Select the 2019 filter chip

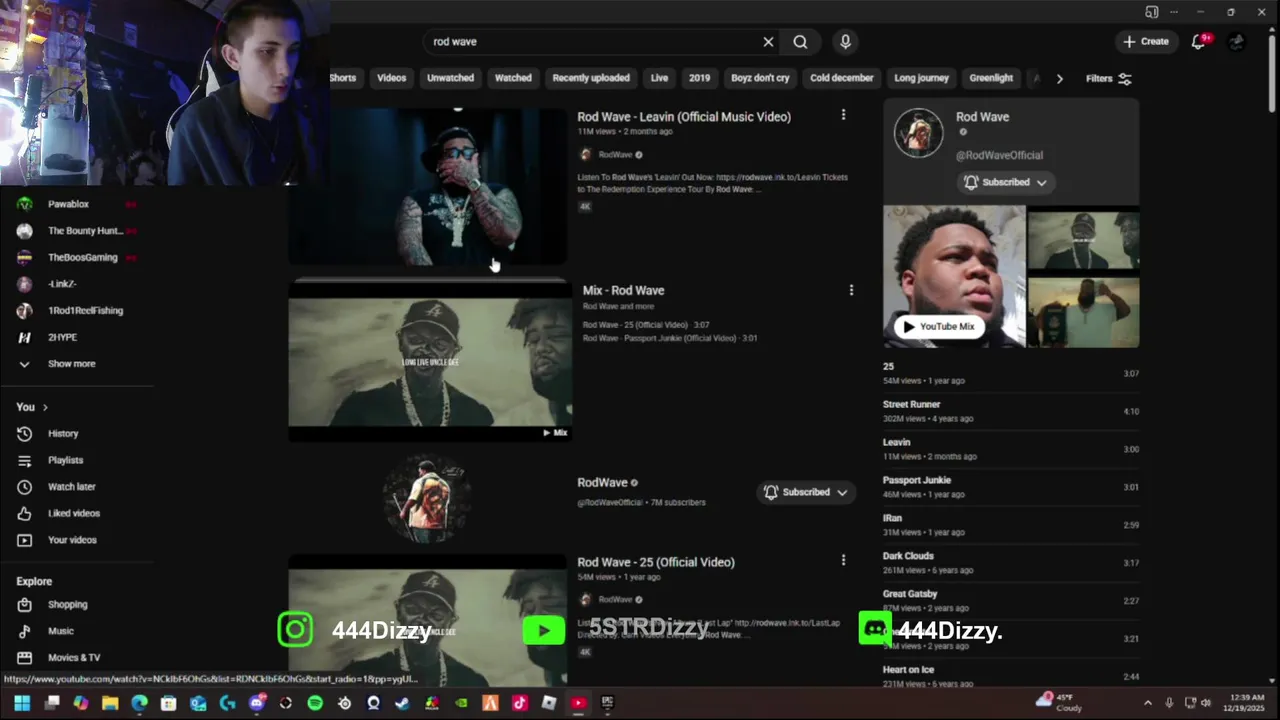coord(699,78)
